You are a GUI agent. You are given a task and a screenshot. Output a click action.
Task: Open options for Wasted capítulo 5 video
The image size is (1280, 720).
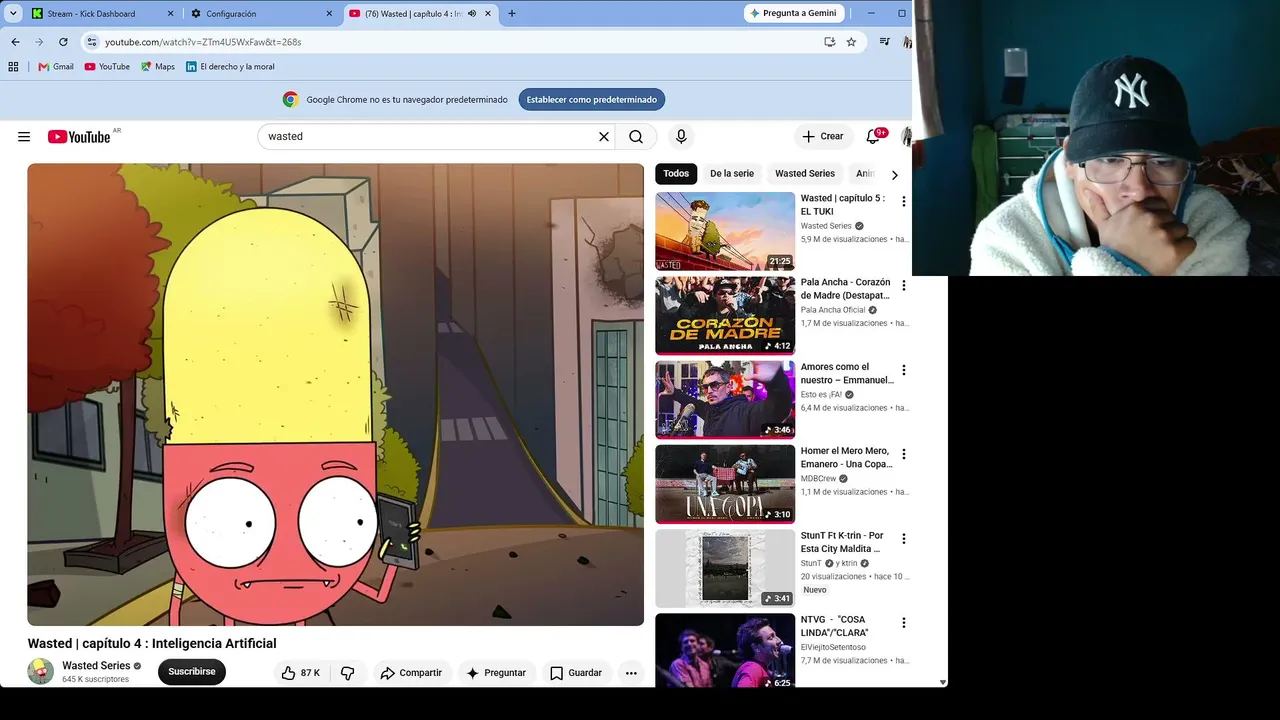tap(903, 202)
